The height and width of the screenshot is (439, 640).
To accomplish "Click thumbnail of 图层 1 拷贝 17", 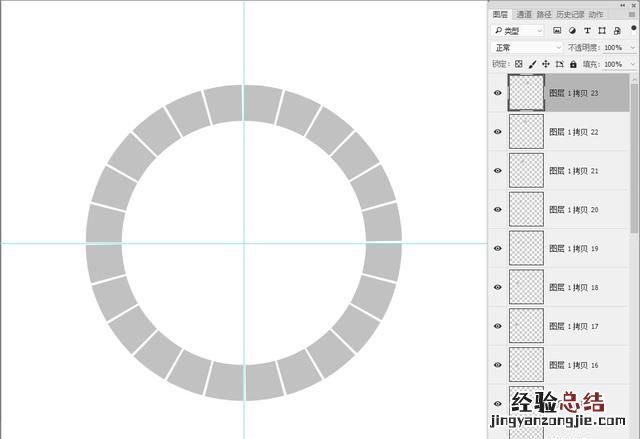I will pos(526,326).
